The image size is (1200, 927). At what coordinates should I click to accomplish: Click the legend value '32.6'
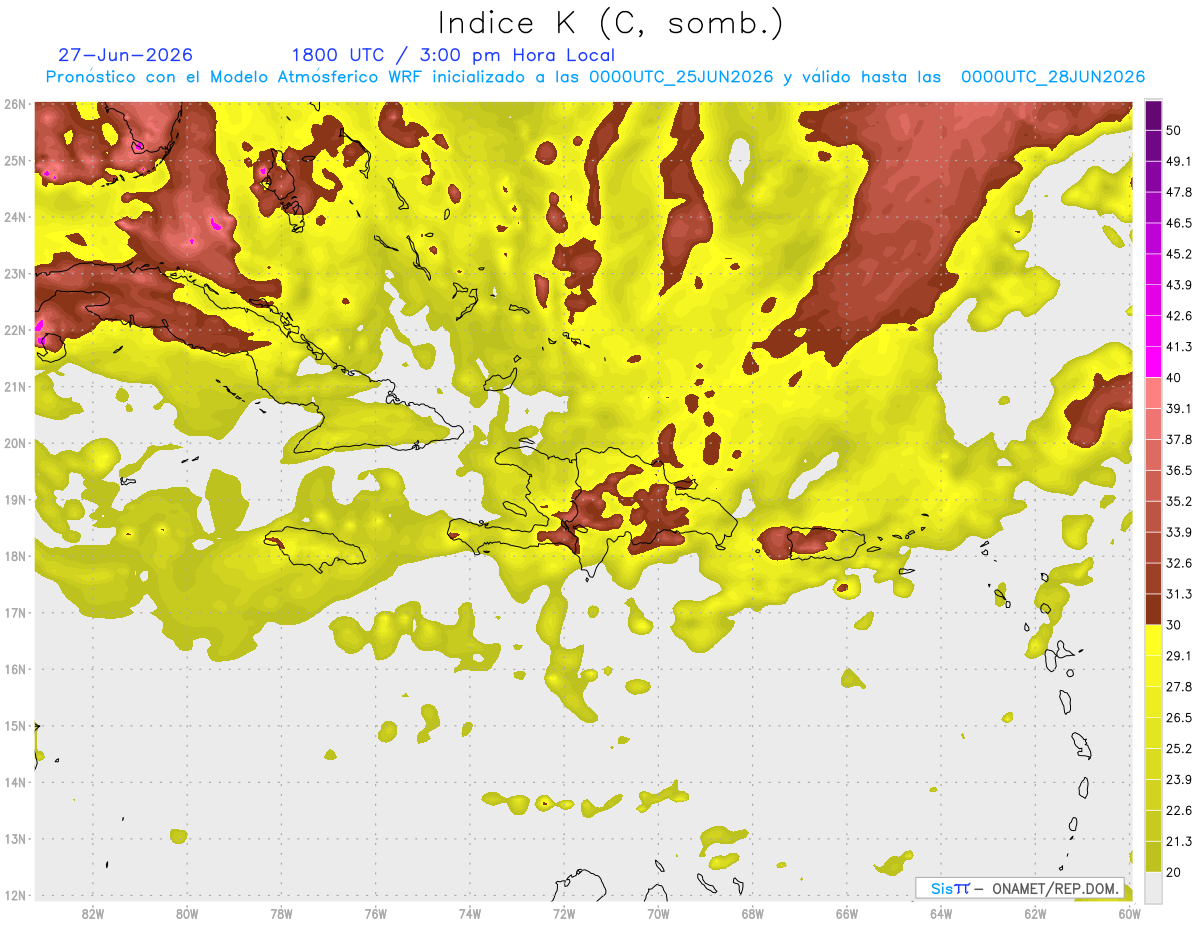point(1179,563)
